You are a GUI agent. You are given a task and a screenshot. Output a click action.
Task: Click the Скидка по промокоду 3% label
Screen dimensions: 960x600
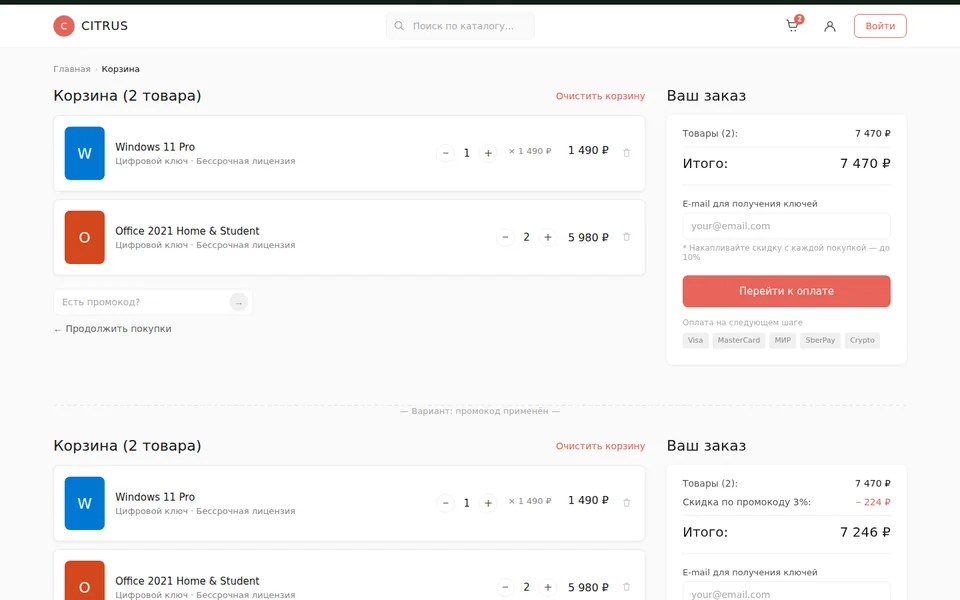(746, 502)
